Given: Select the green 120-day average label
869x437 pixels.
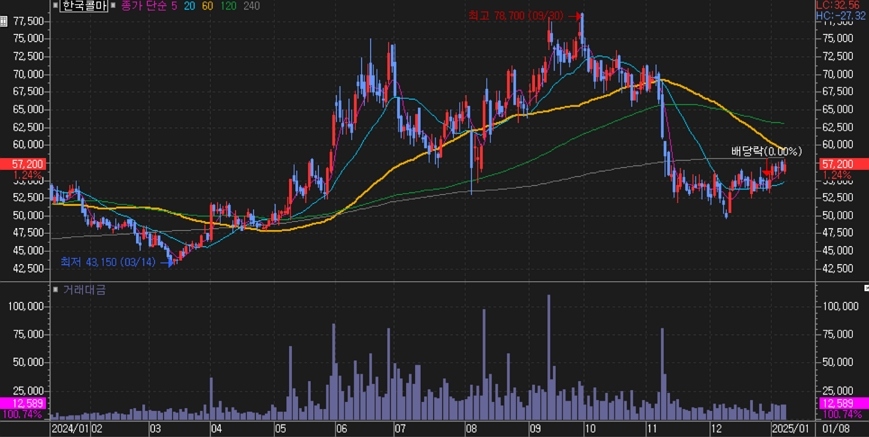Looking at the screenshot, I should [228, 6].
